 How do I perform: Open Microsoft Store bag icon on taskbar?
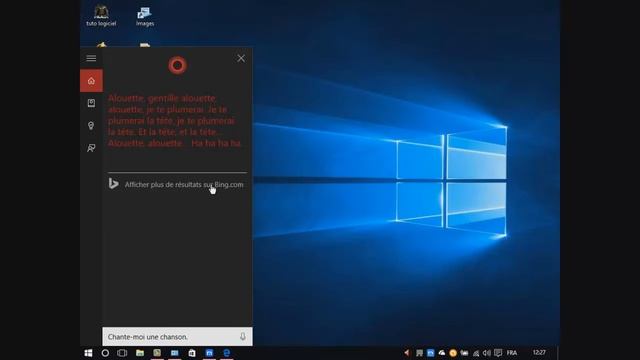192,353
